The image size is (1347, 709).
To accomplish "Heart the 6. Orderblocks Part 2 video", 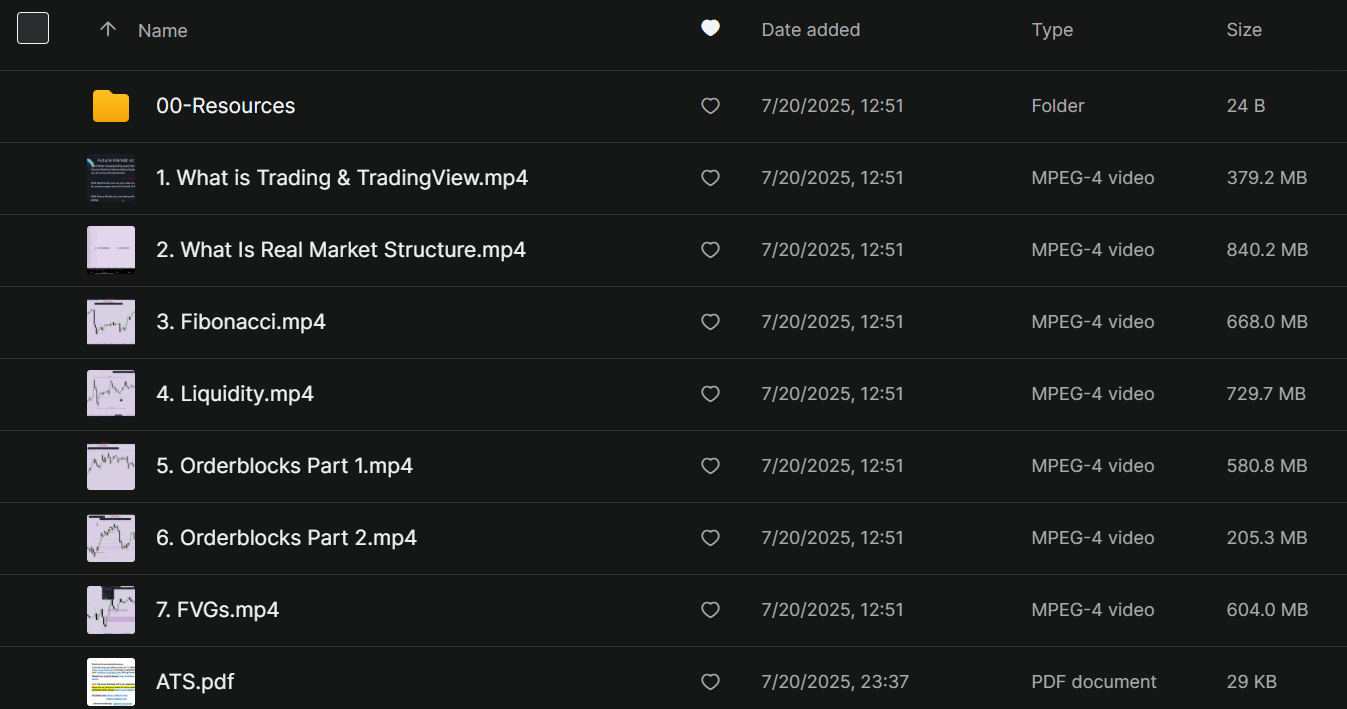I will pyautogui.click(x=710, y=538).
